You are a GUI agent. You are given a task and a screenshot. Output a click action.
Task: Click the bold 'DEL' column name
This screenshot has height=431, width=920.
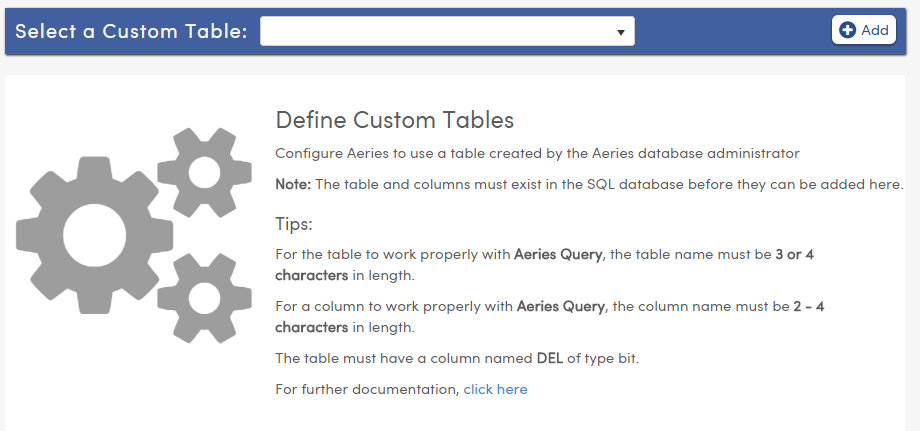click(550, 358)
